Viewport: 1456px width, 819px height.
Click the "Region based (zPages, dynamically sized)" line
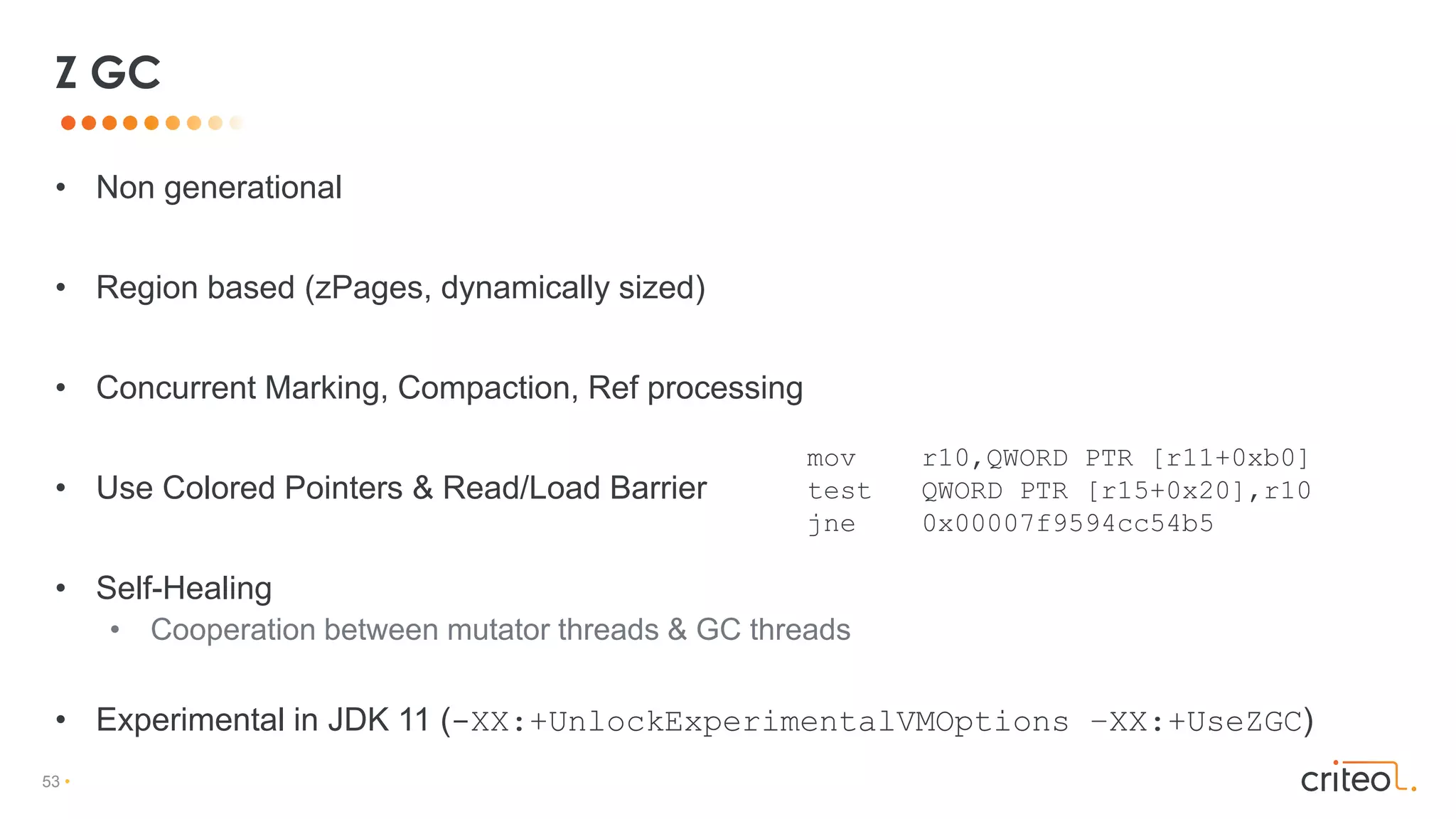[400, 288]
